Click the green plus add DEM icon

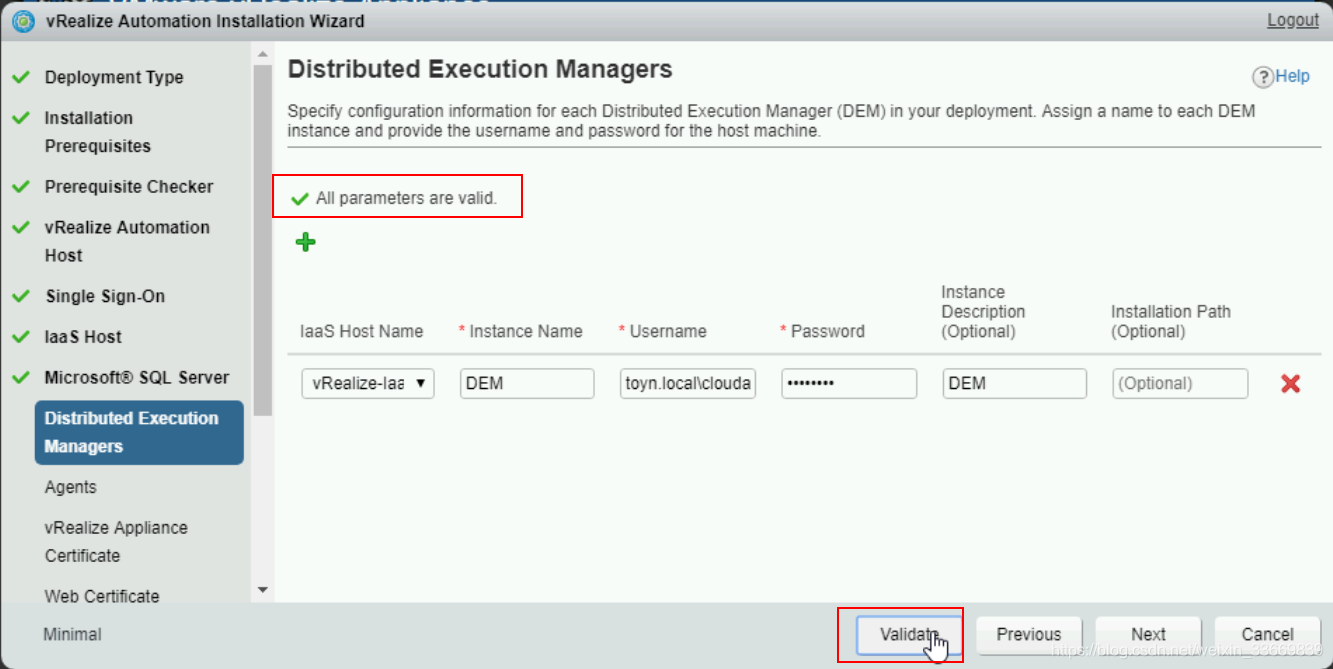click(306, 242)
